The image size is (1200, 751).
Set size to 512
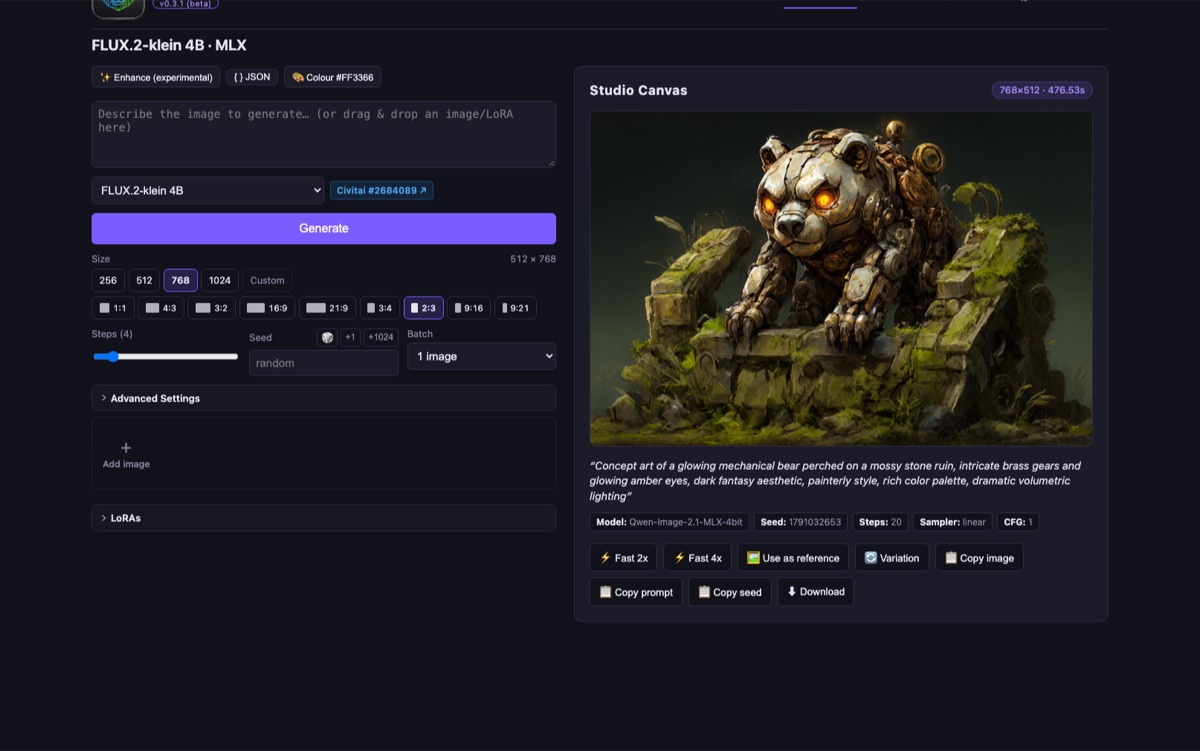tap(144, 280)
